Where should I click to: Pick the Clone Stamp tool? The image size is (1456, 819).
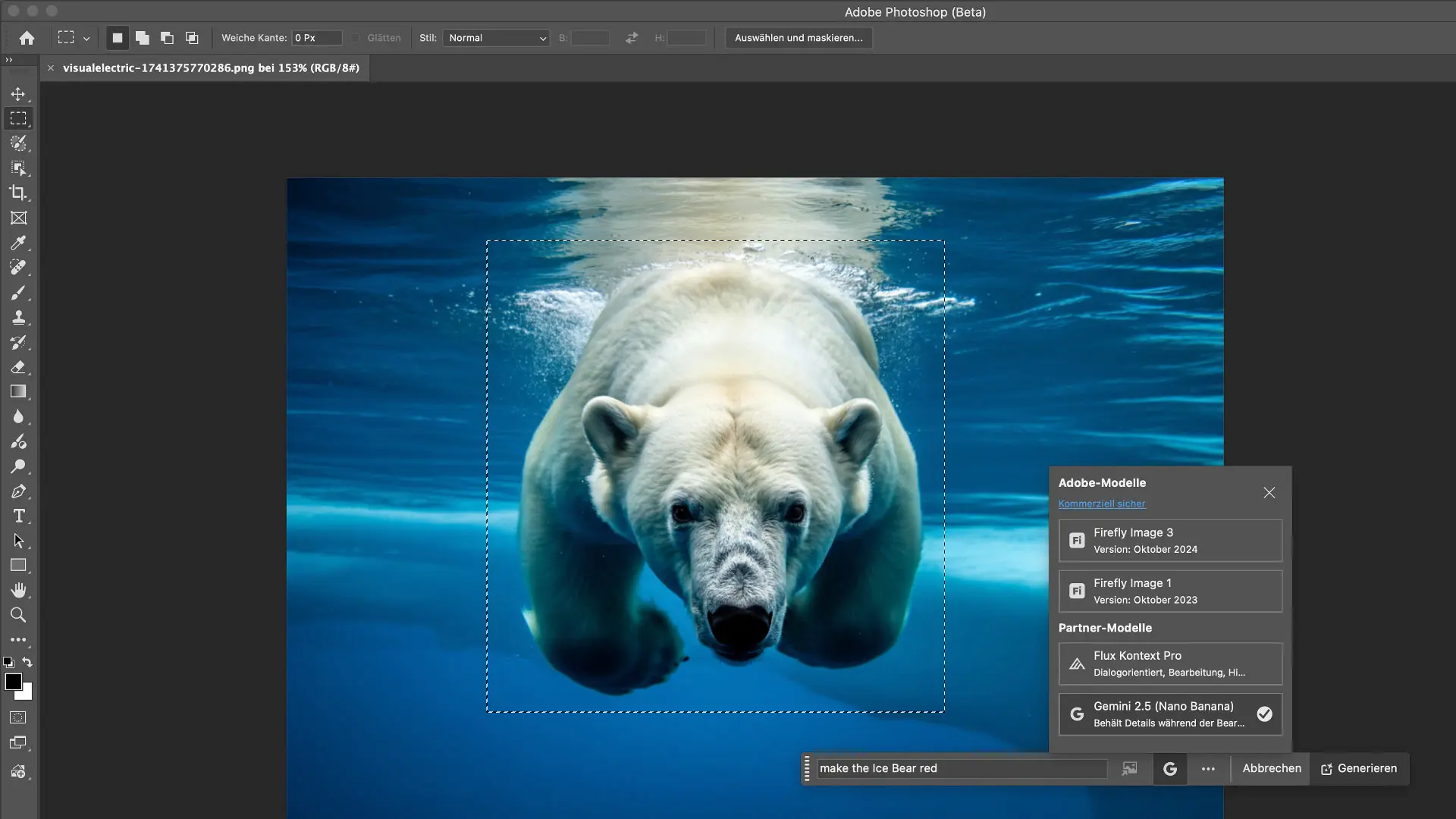19,318
